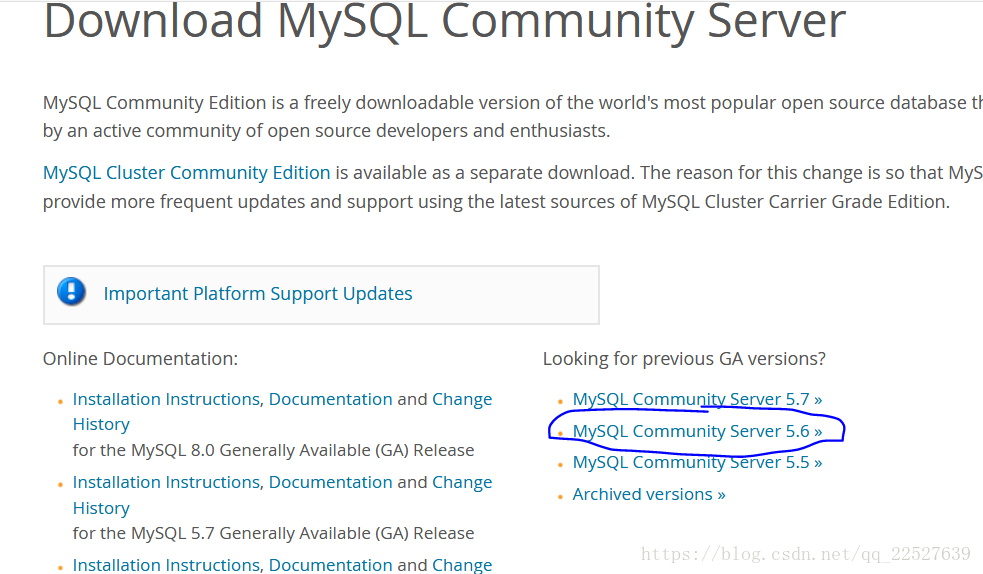Open Important Platform Support Updates link
The width and height of the screenshot is (983, 574).
click(258, 294)
